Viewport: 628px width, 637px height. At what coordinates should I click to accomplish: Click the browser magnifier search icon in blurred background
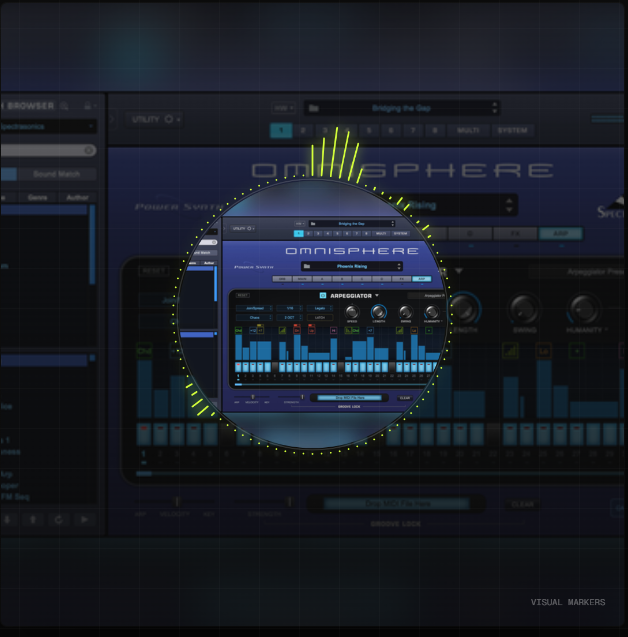[64, 106]
